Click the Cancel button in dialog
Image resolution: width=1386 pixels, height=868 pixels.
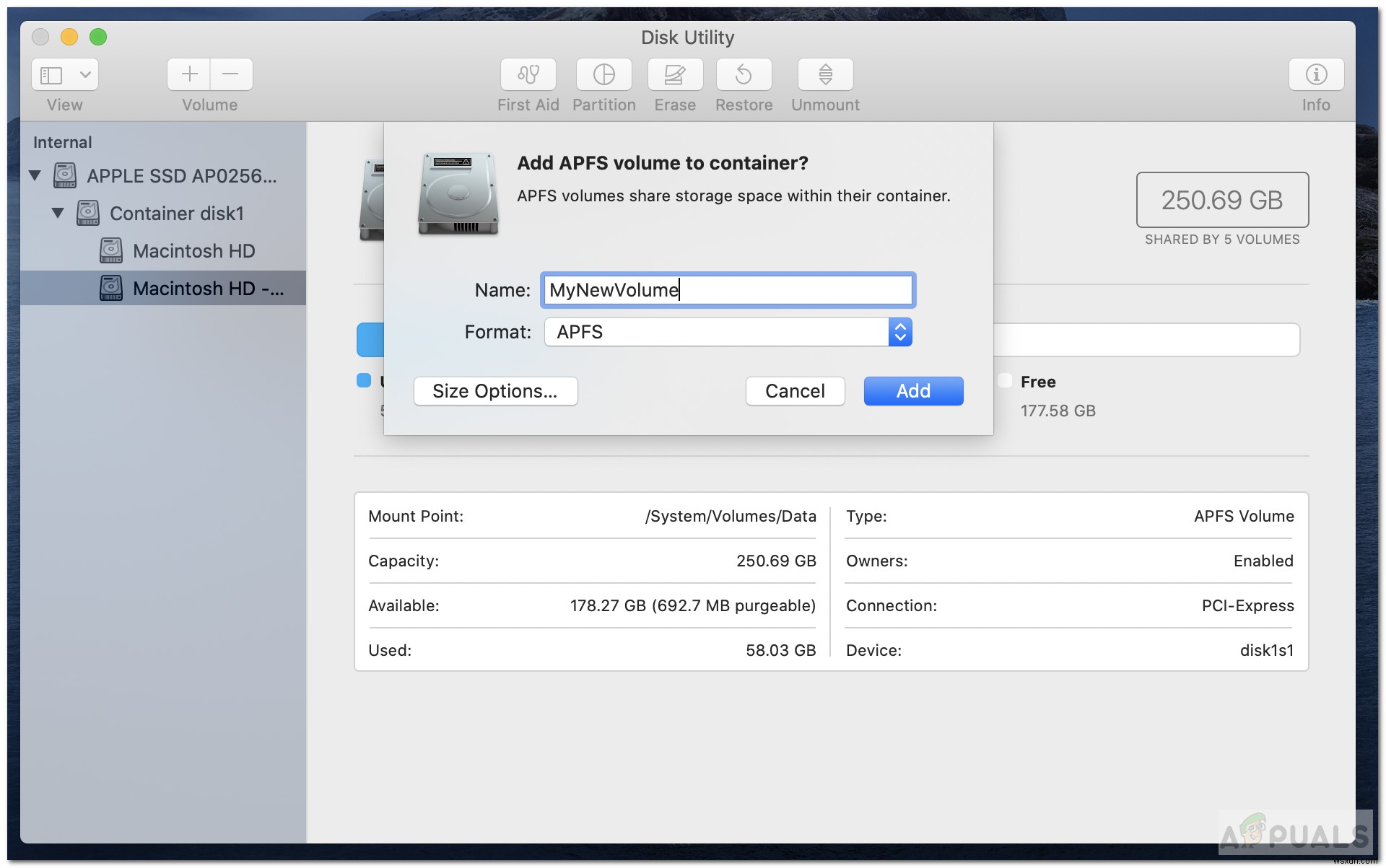[x=795, y=390]
